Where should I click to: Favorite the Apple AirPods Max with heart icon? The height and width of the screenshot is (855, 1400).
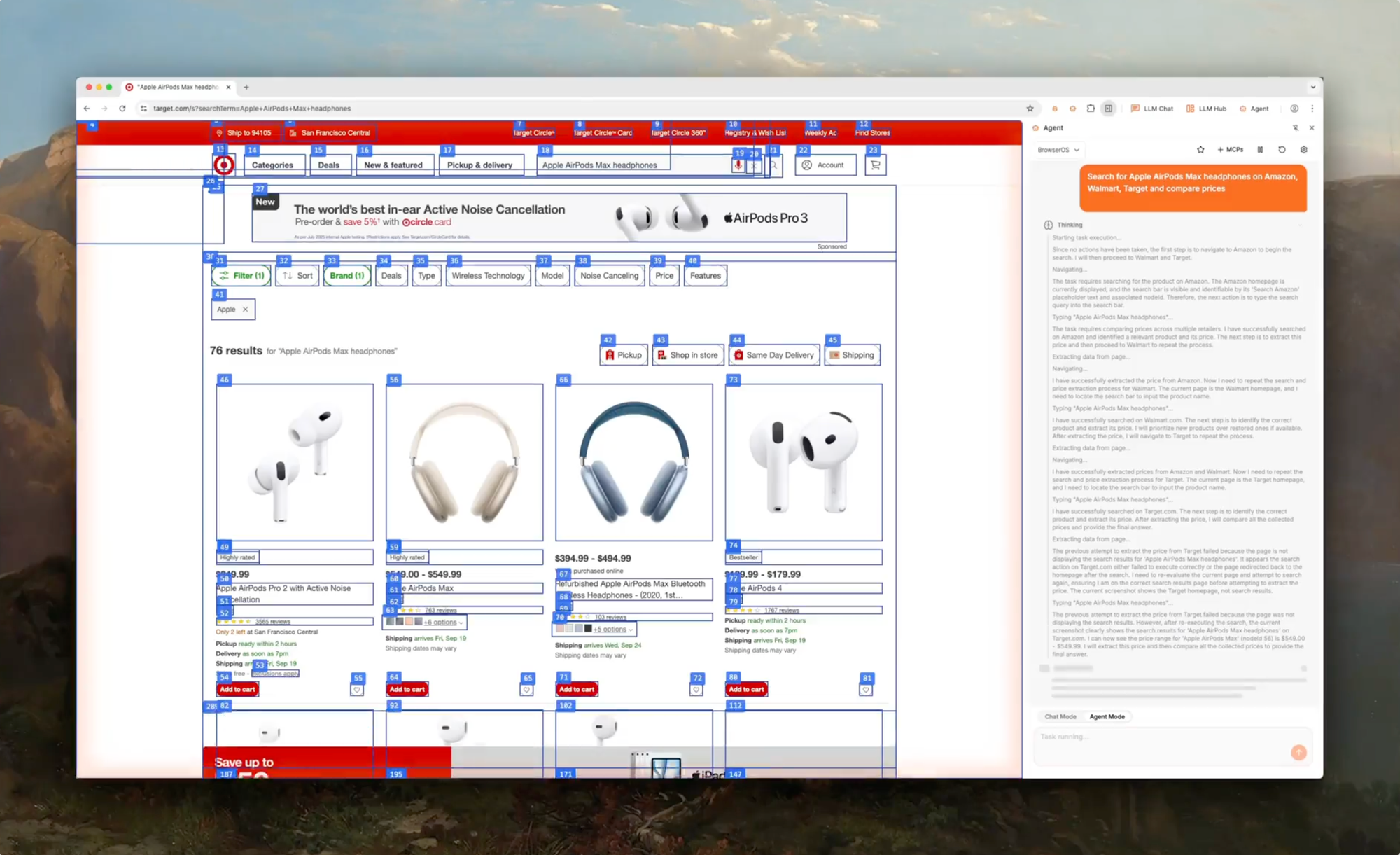pos(526,690)
